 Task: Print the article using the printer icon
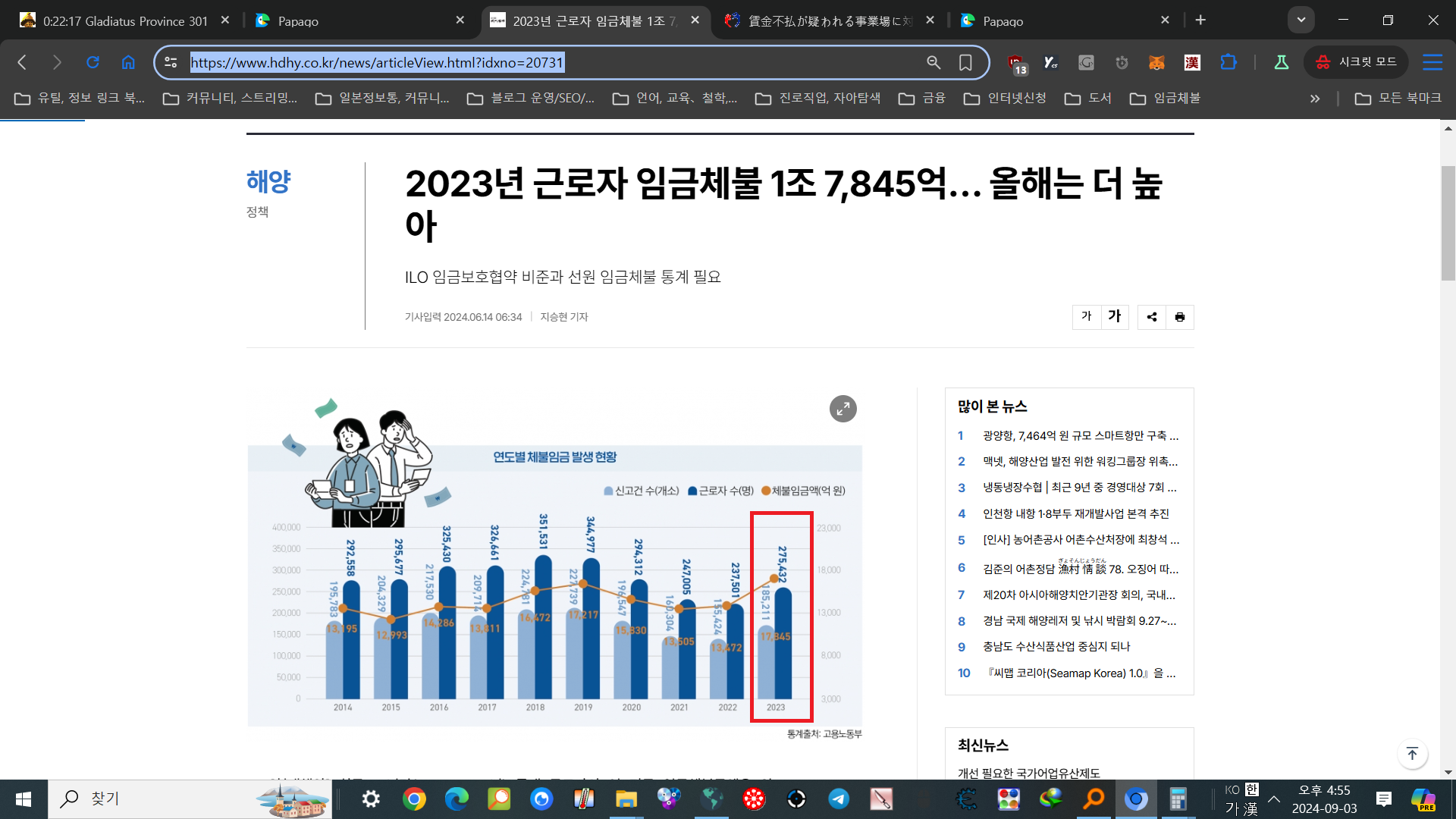pyautogui.click(x=1179, y=317)
